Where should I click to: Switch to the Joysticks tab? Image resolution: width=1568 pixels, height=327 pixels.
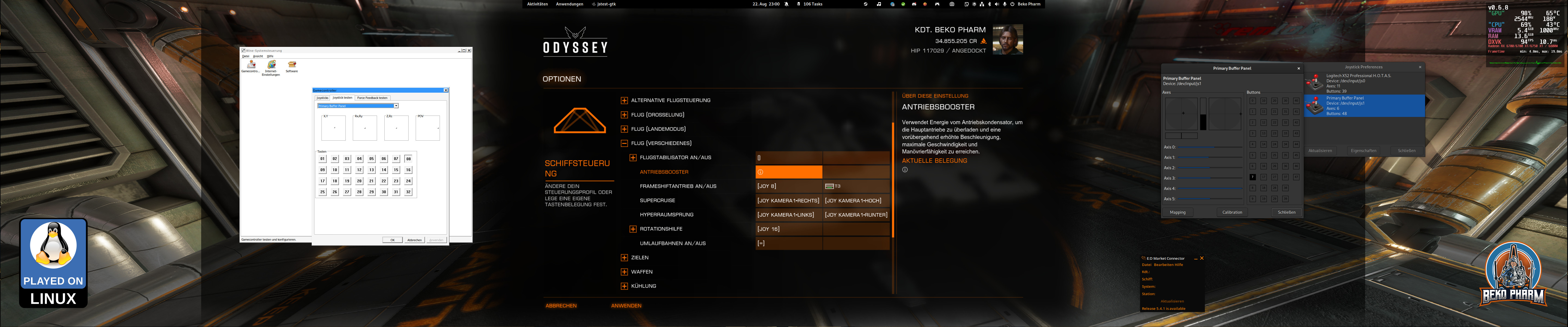pos(322,98)
